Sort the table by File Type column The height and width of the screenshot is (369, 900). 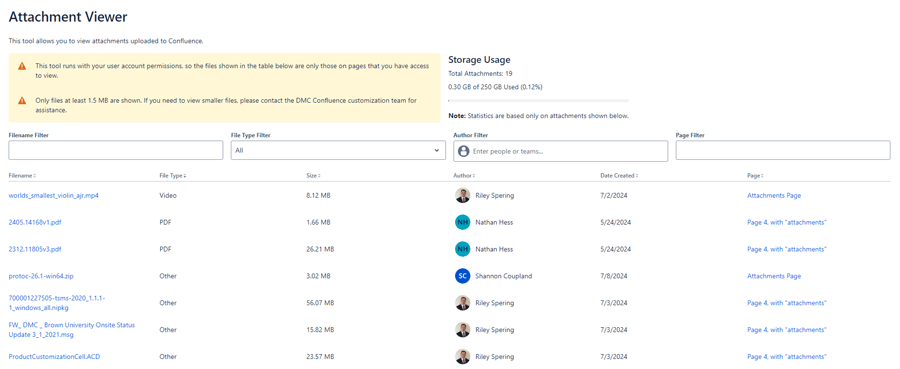(x=173, y=176)
